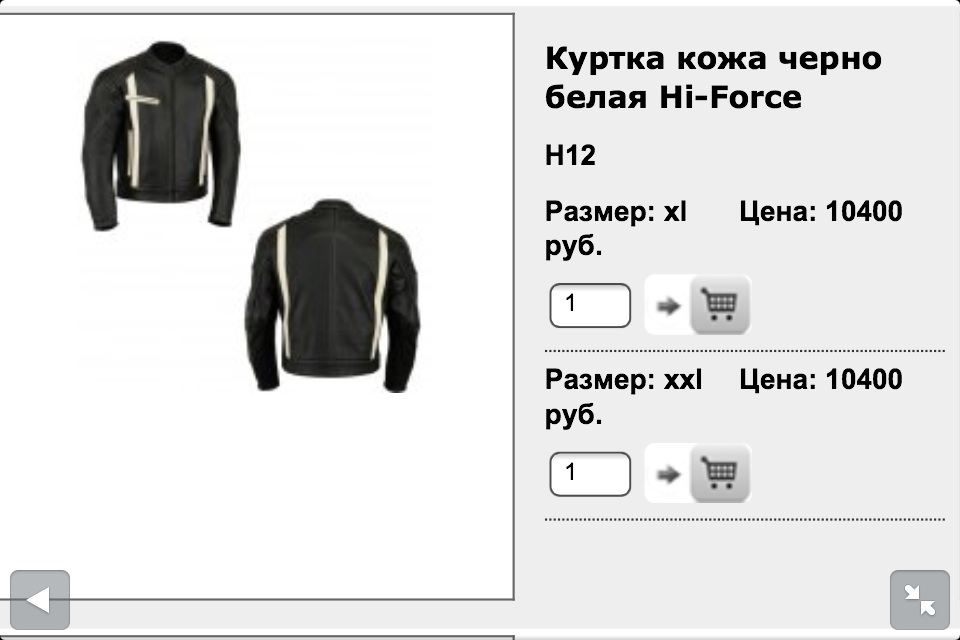Collapse the view with the shrink arrows icon
Image resolution: width=960 pixels, height=640 pixels.
pyautogui.click(x=920, y=600)
